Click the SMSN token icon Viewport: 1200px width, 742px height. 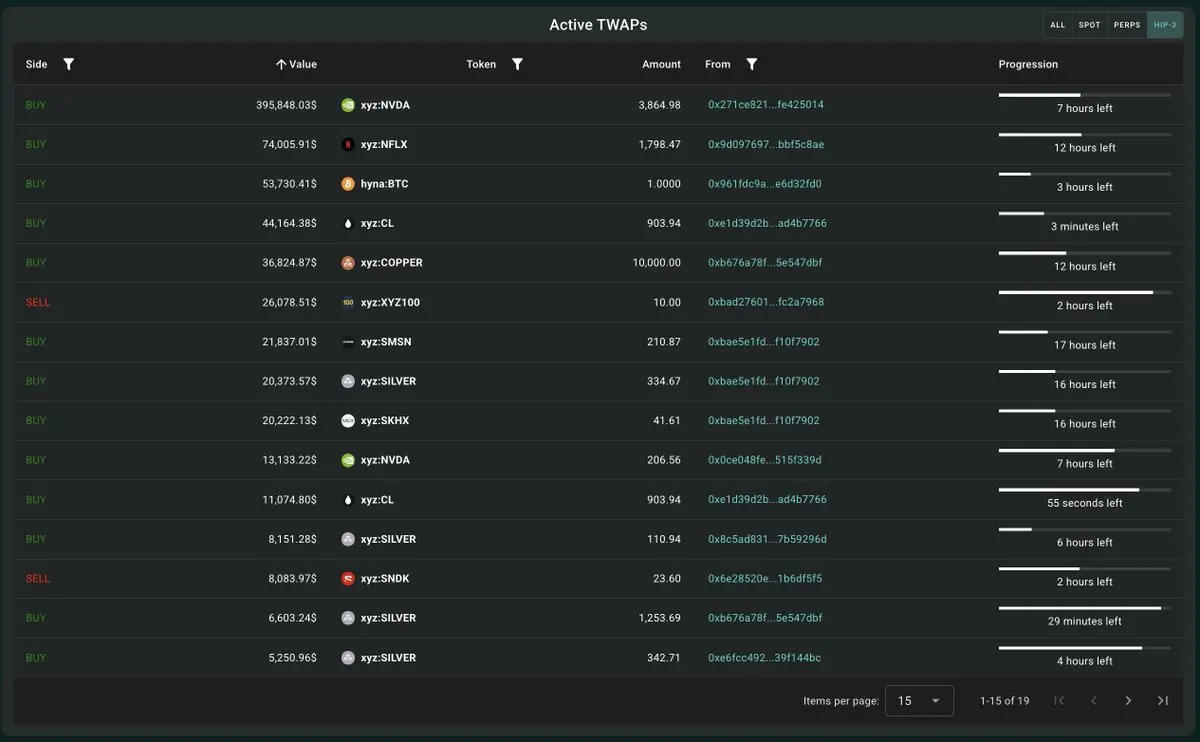[x=348, y=342]
